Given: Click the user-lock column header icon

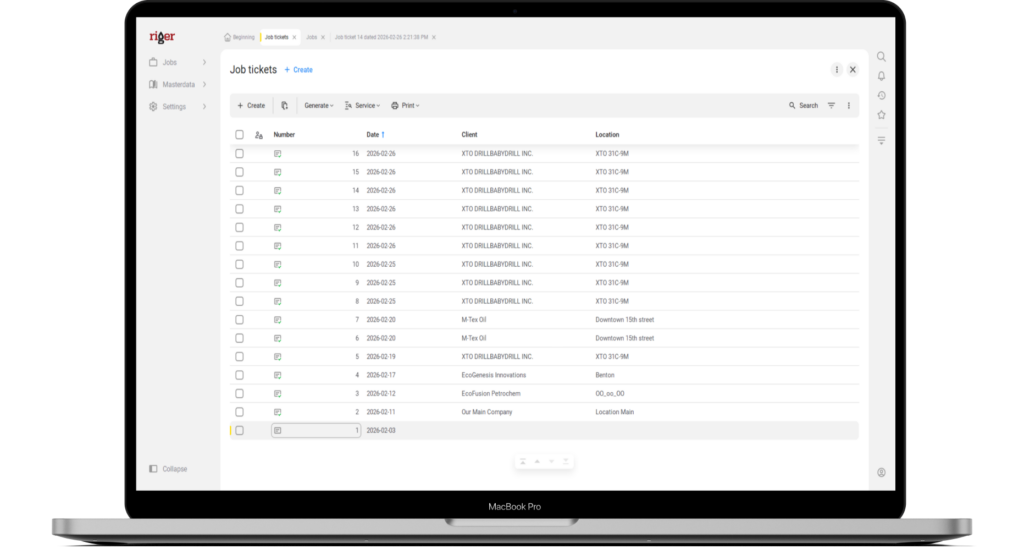Looking at the screenshot, I should point(259,135).
